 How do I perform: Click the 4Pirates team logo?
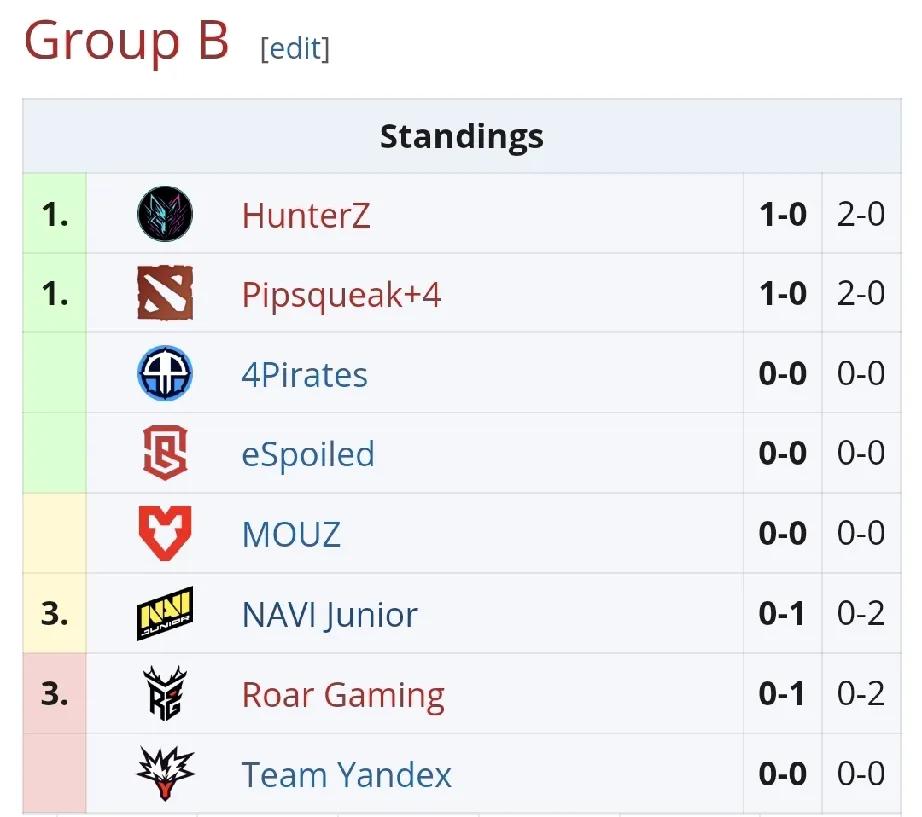[x=165, y=374]
